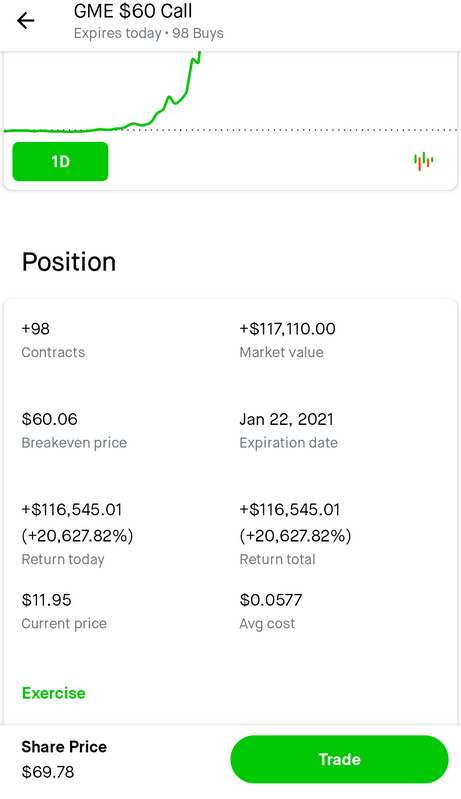Select the +98 Contracts value
Viewport: 461px width, 799px height.
[x=36, y=329]
